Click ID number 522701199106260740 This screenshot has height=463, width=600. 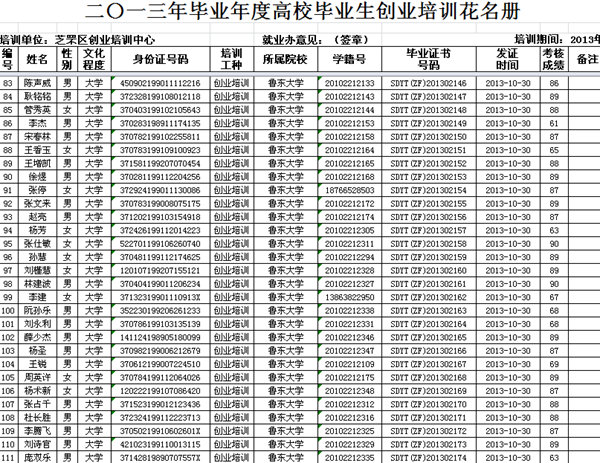tap(160, 244)
